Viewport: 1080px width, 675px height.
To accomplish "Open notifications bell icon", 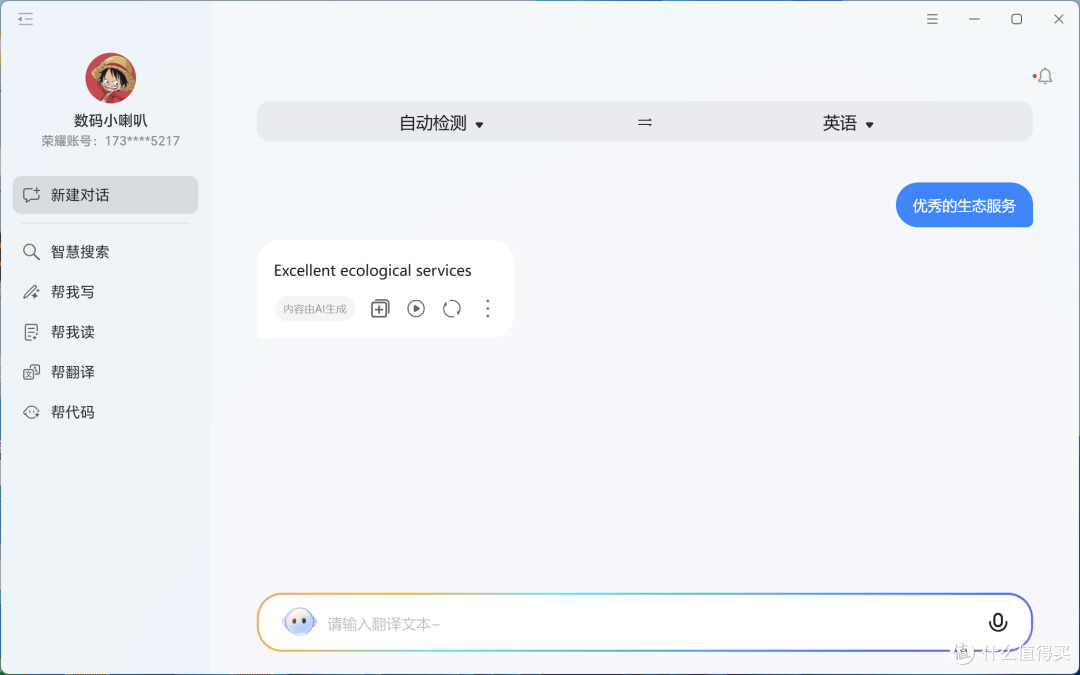I will click(x=1044, y=76).
